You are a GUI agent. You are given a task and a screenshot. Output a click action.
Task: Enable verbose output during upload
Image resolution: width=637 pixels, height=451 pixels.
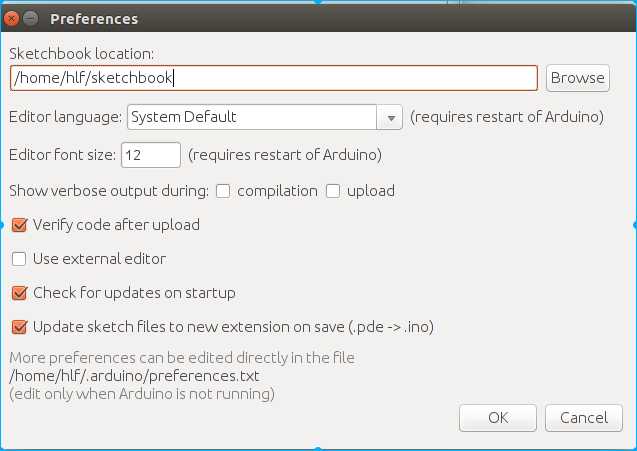[x=333, y=191]
